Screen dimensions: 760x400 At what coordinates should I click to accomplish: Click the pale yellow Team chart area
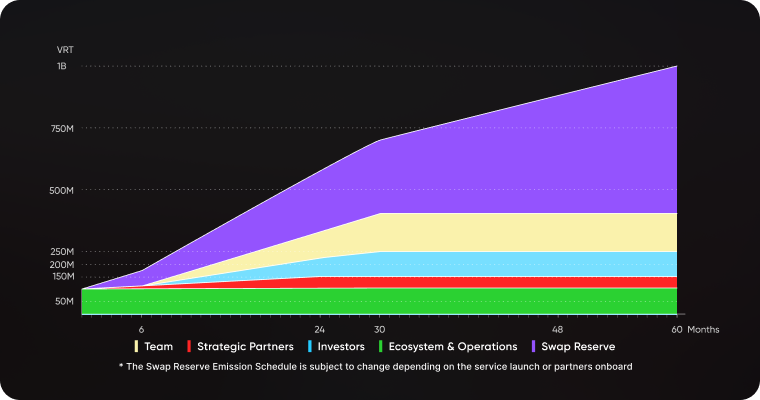[x=520, y=231]
